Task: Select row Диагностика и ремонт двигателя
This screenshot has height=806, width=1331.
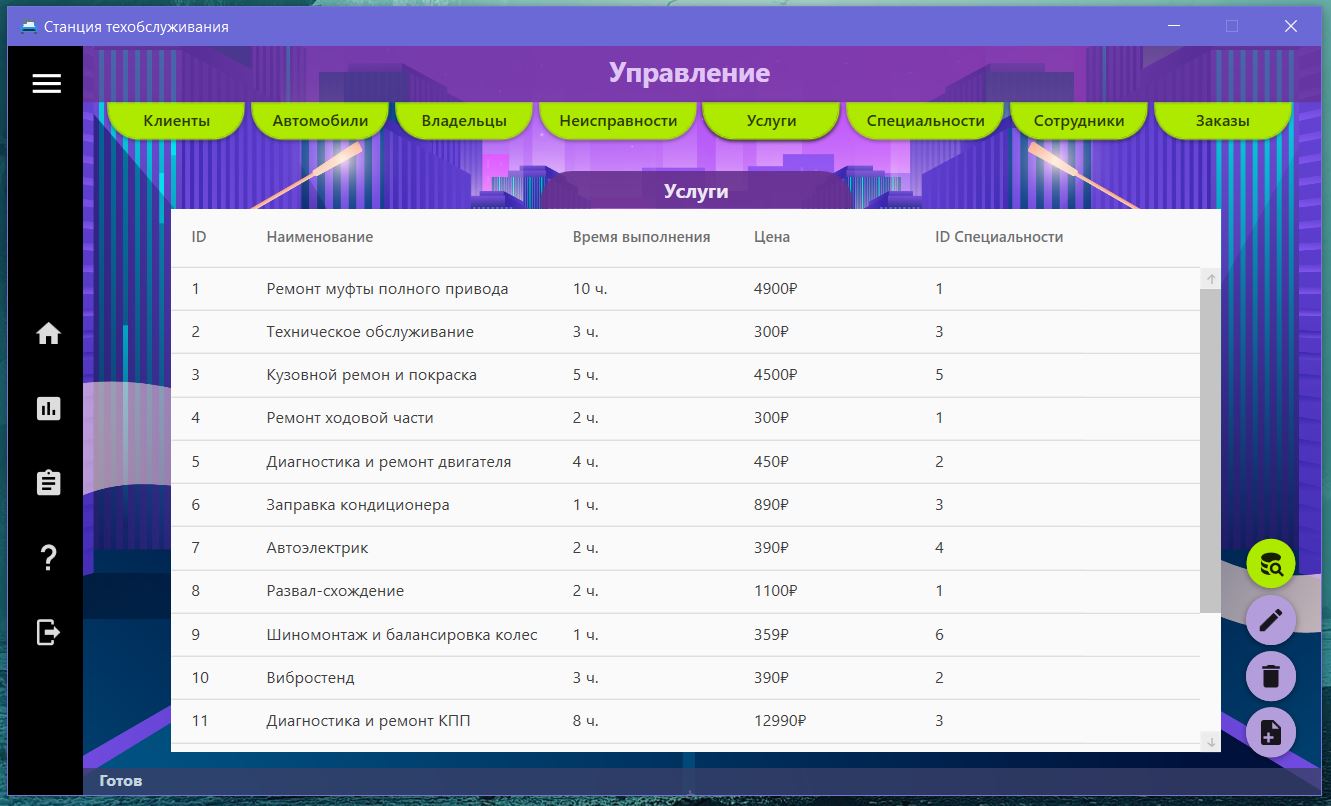Action: (x=685, y=462)
